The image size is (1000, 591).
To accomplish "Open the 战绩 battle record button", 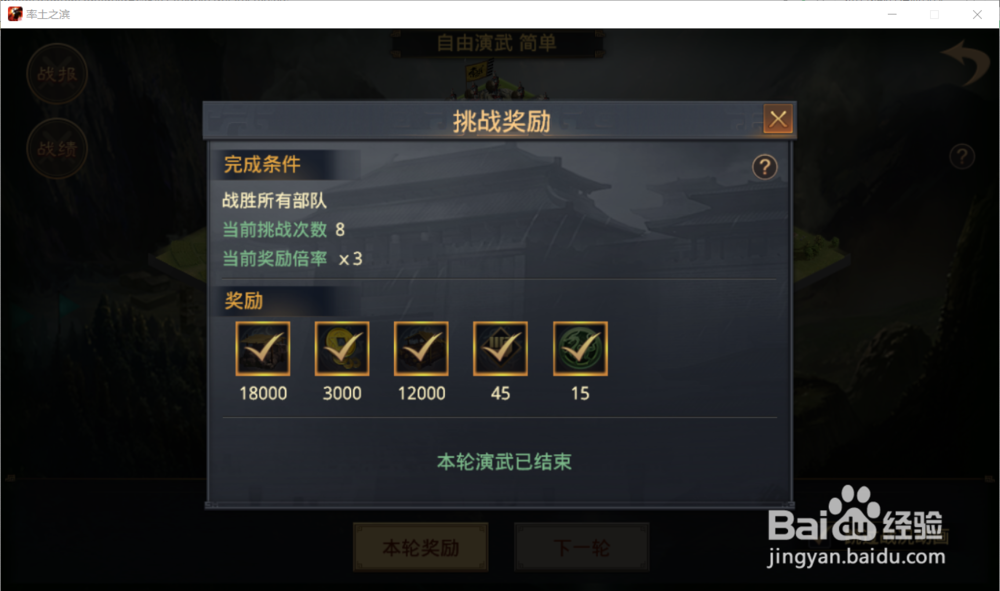I will tap(57, 149).
